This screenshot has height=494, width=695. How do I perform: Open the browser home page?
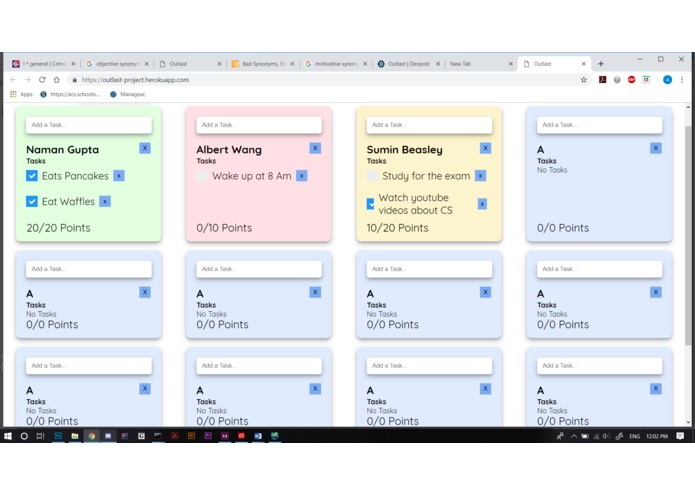[x=57, y=80]
